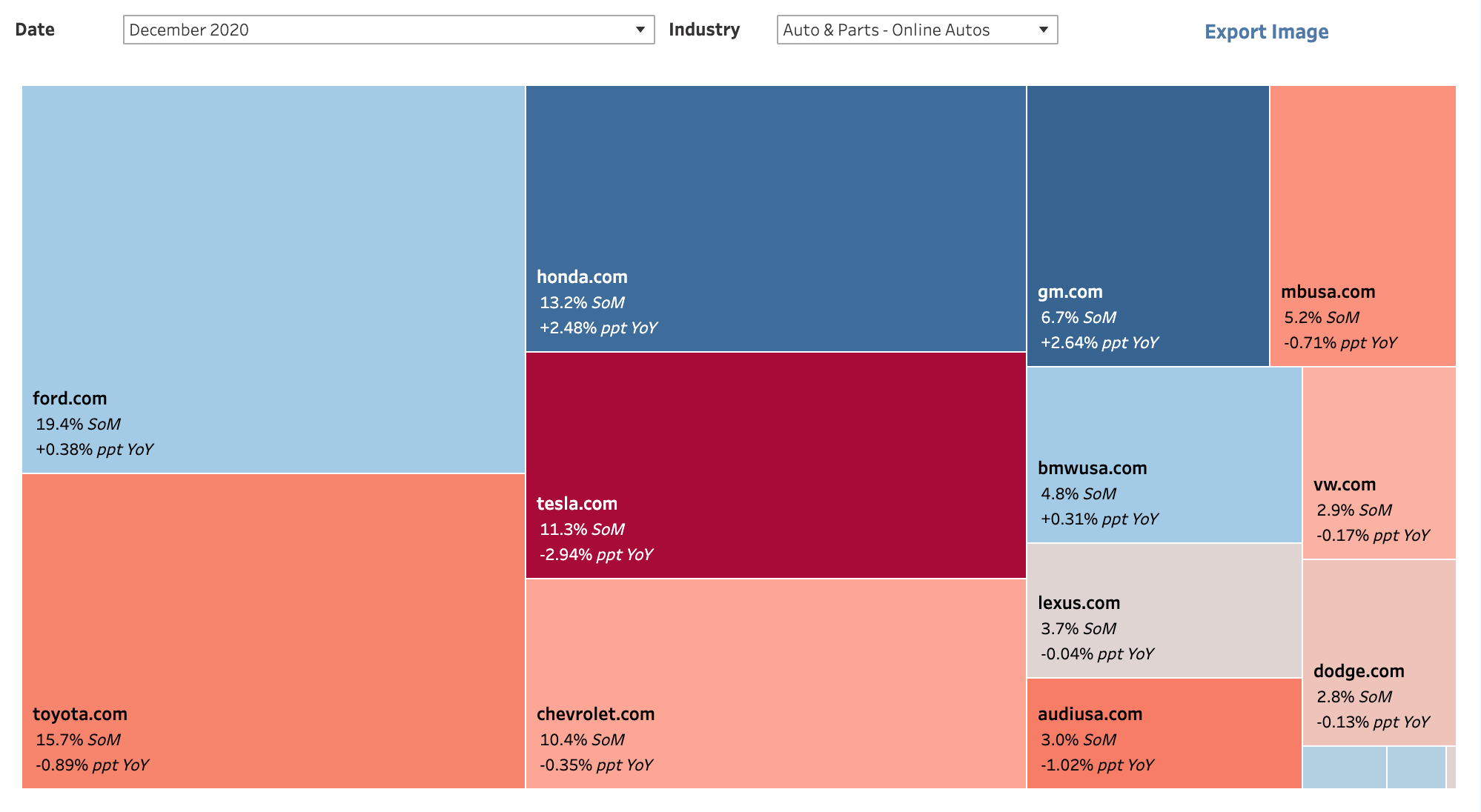This screenshot has width=1481, height=812.
Task: Click the "-0.71% ppt YoY" text
Action: (1340, 342)
